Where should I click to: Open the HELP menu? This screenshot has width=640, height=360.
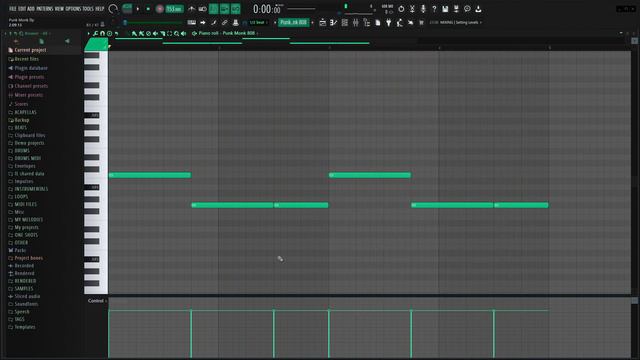click(x=100, y=9)
